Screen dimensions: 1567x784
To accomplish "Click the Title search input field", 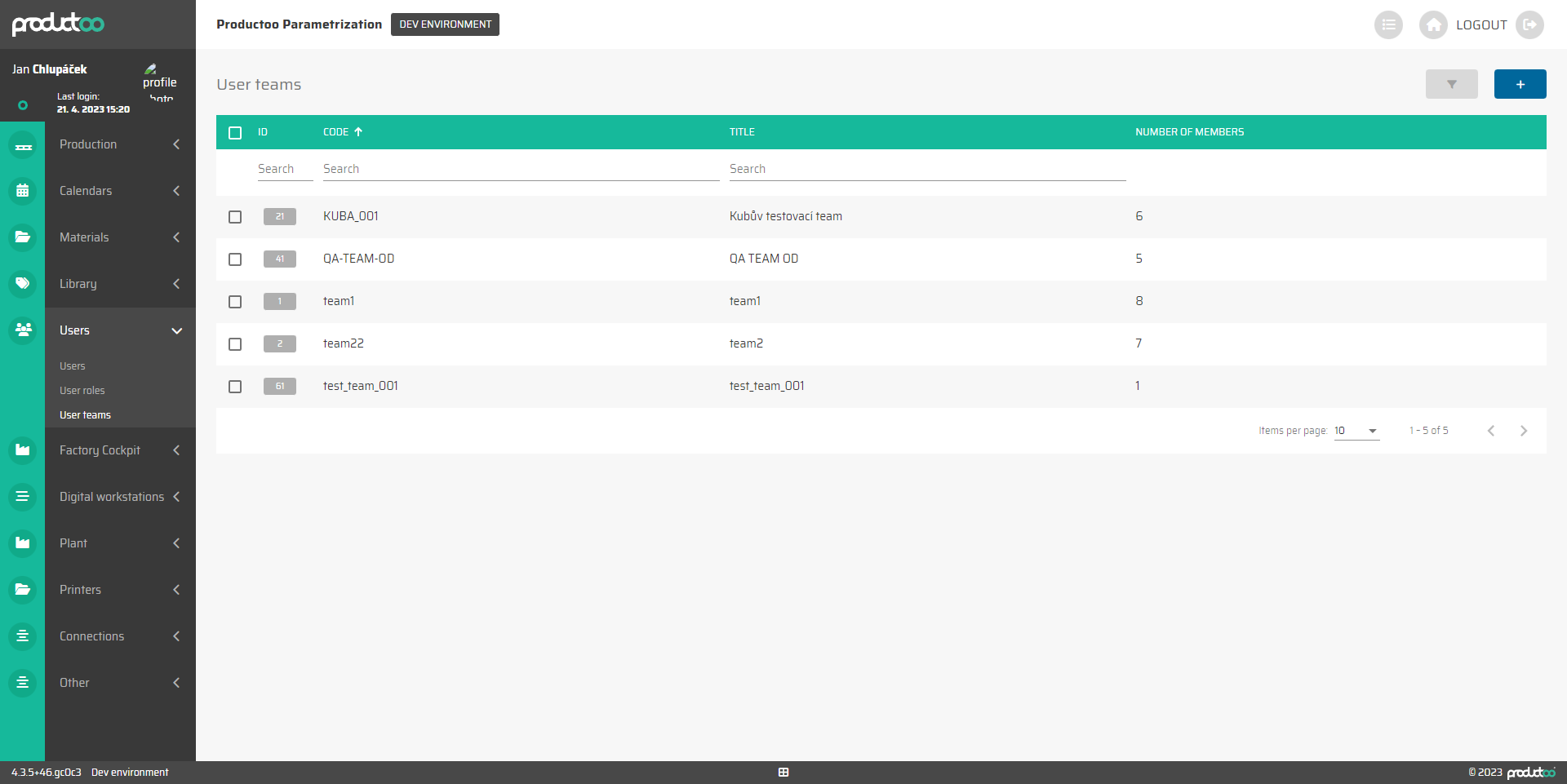I will pyautogui.click(x=927, y=169).
